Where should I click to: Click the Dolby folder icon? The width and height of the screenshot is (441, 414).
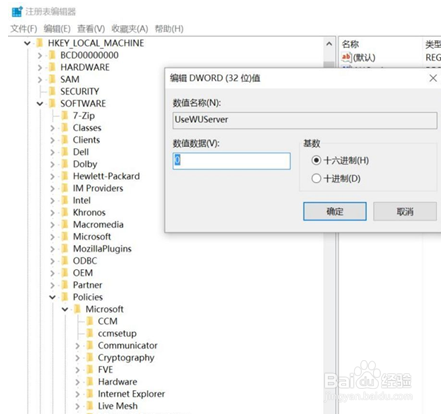(x=65, y=164)
